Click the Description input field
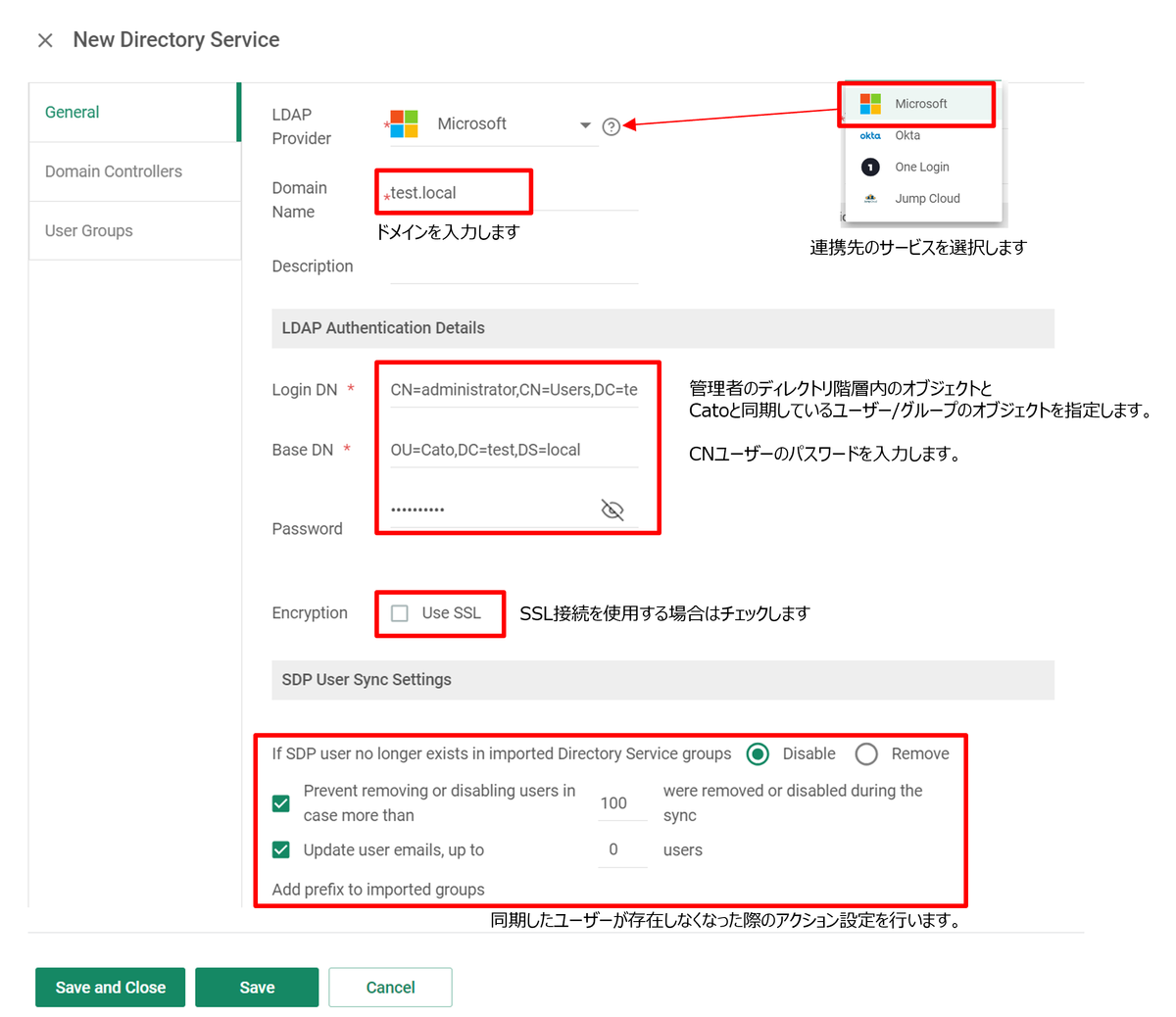The height and width of the screenshot is (1017, 1176). click(514, 266)
